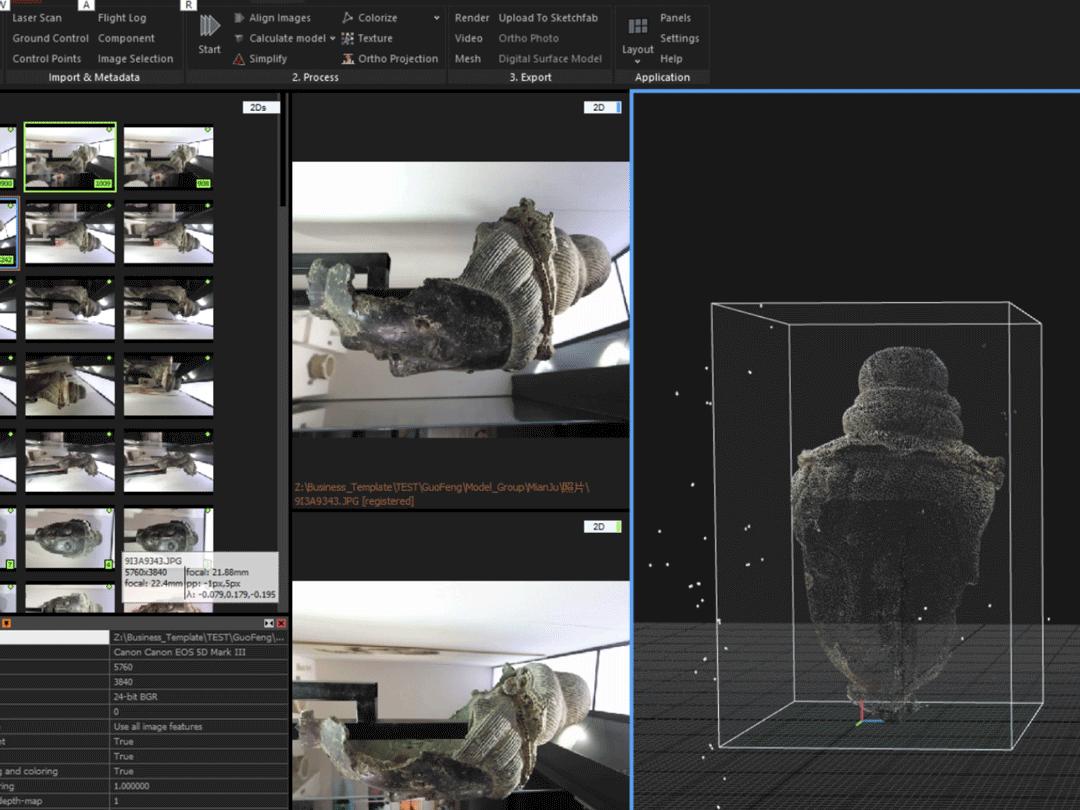
Task: Select the thumbnail labeled 908
Action: pos(168,158)
